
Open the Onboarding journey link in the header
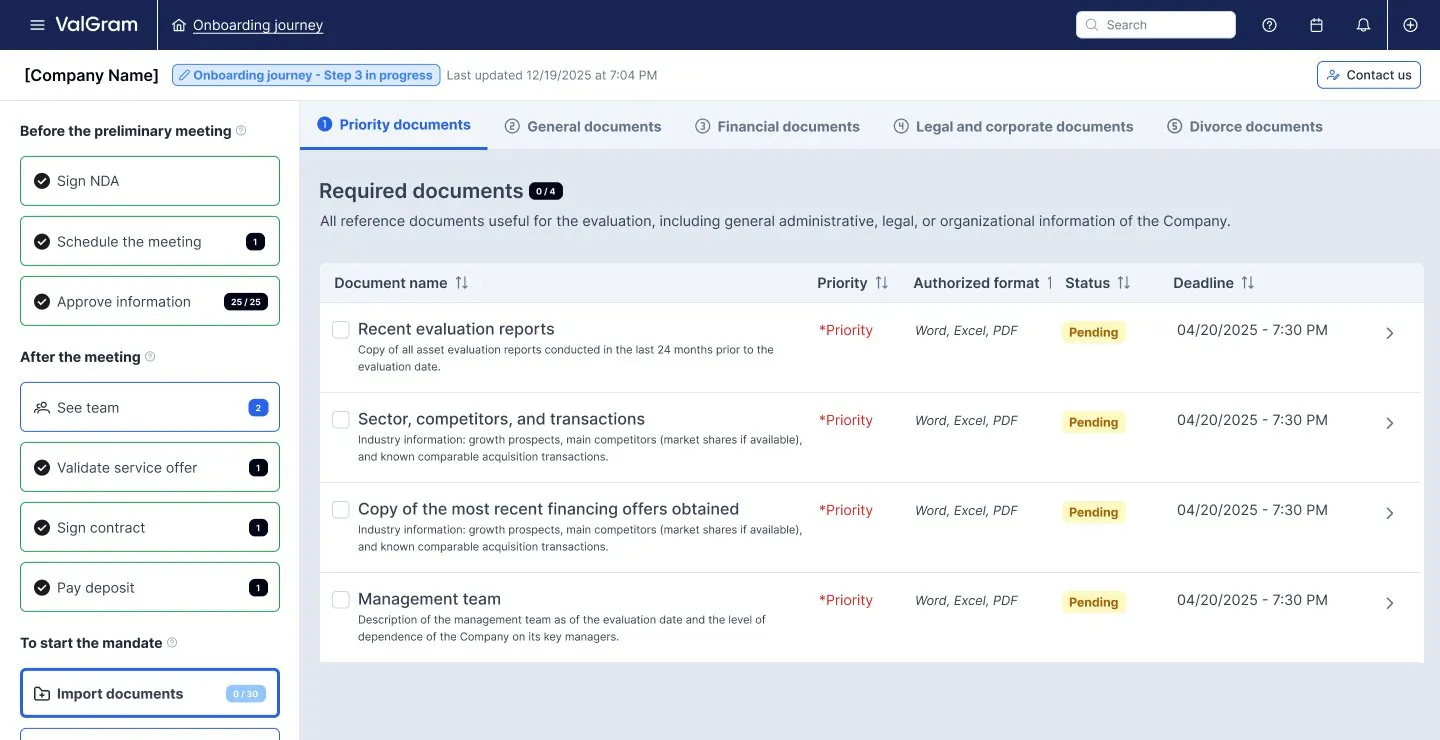(x=258, y=25)
